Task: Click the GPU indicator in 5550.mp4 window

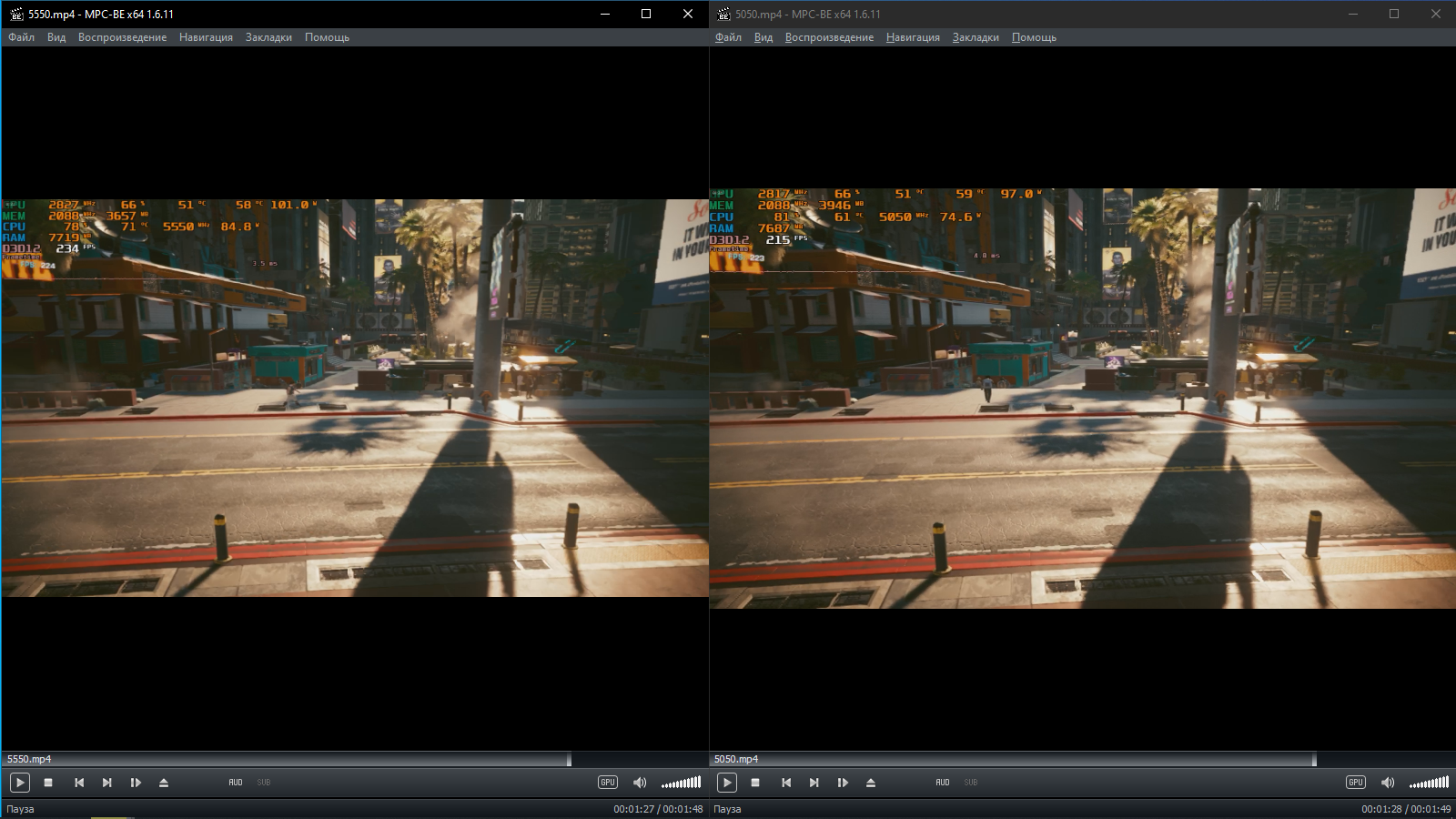Action: click(608, 783)
